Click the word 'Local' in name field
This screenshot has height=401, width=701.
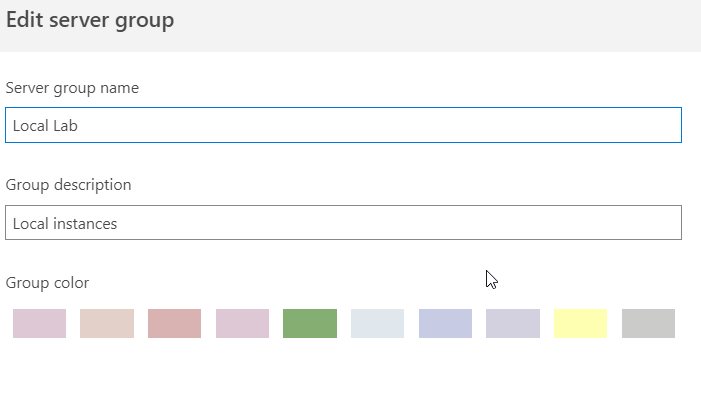tap(30, 126)
